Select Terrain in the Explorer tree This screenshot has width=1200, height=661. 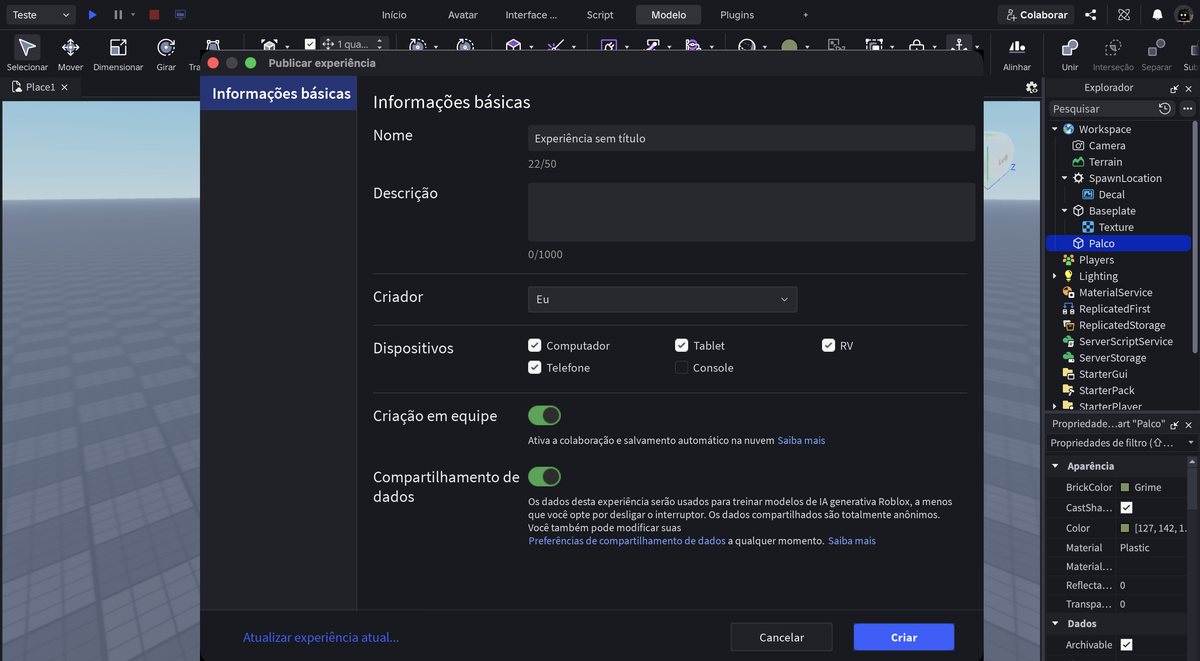[1105, 162]
